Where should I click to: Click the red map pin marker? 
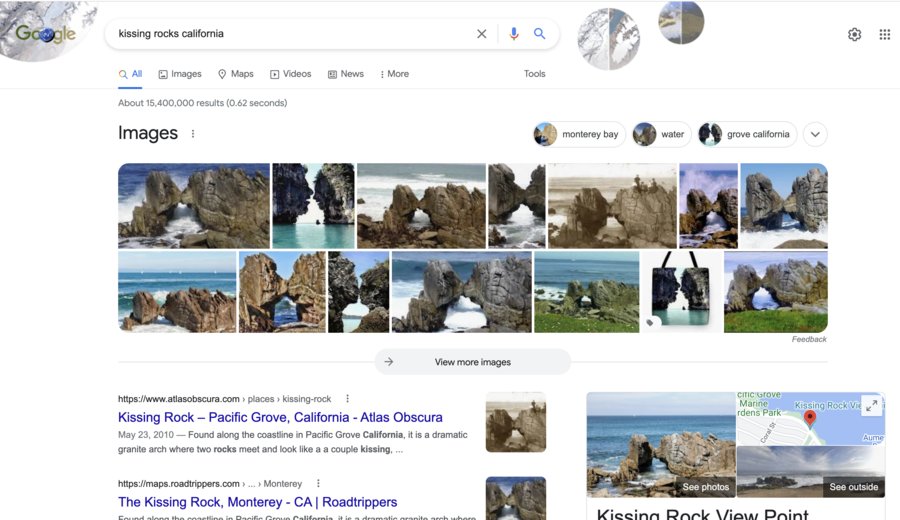click(x=809, y=418)
